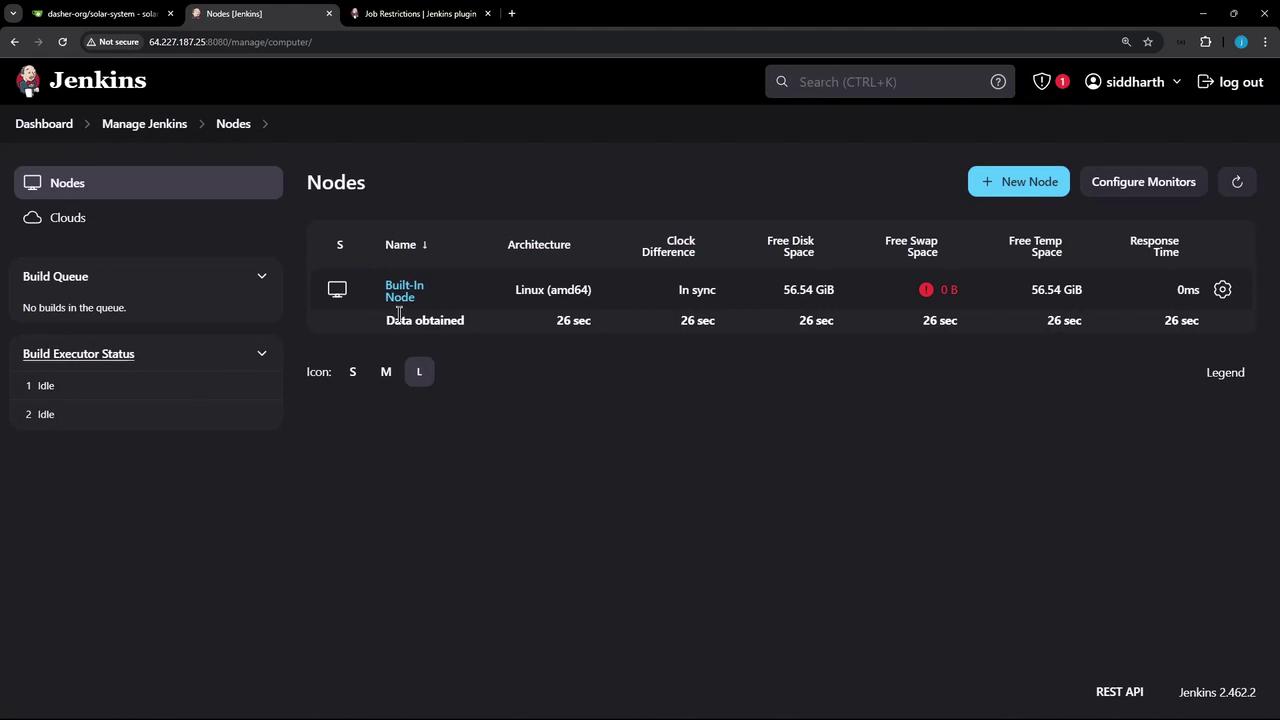
Task: Sort by the S status column header
Action: point(340,245)
